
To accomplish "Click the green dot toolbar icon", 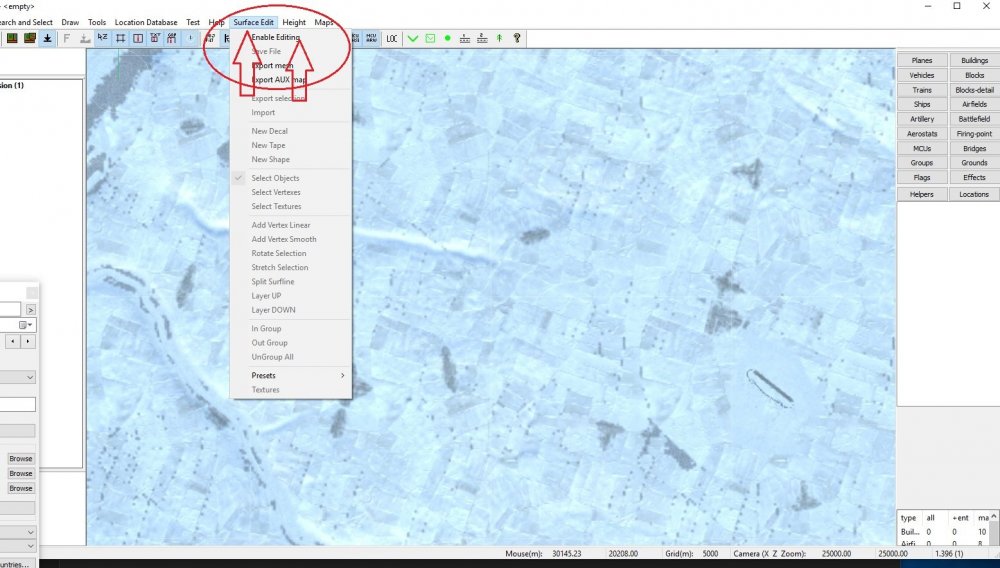I will (448, 38).
